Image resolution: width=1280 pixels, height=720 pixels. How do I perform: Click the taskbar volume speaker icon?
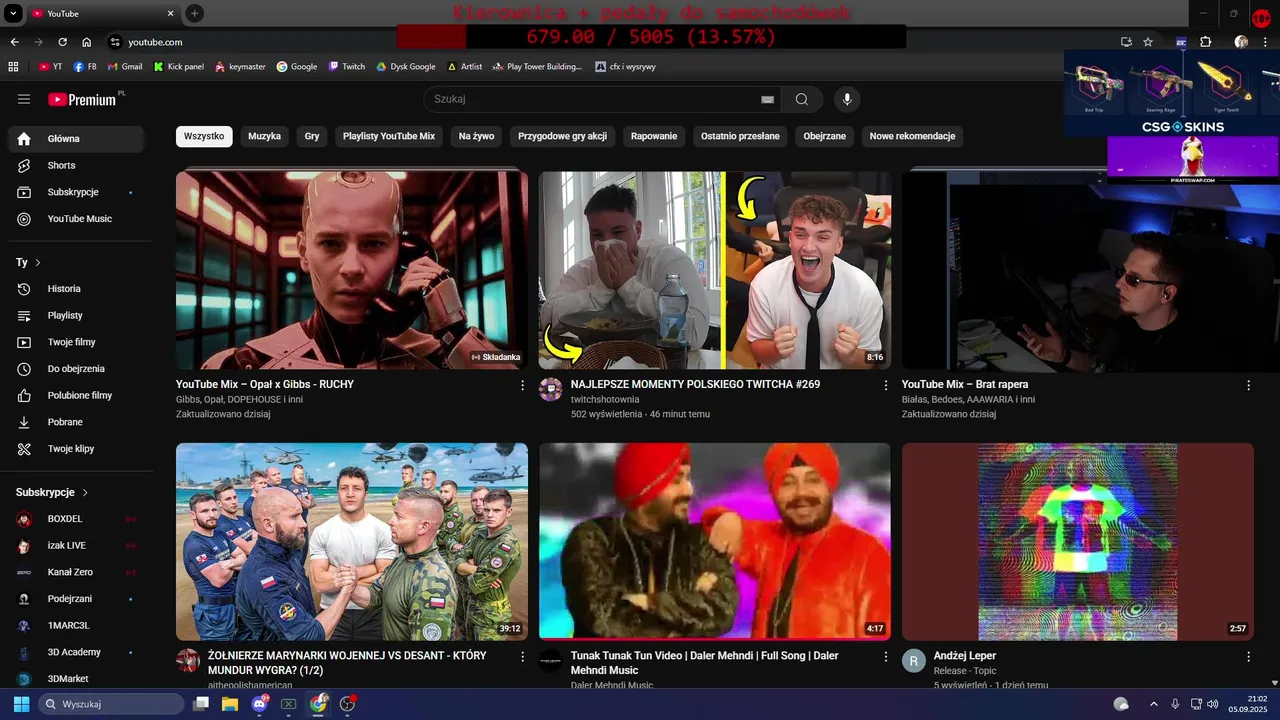(x=1213, y=704)
